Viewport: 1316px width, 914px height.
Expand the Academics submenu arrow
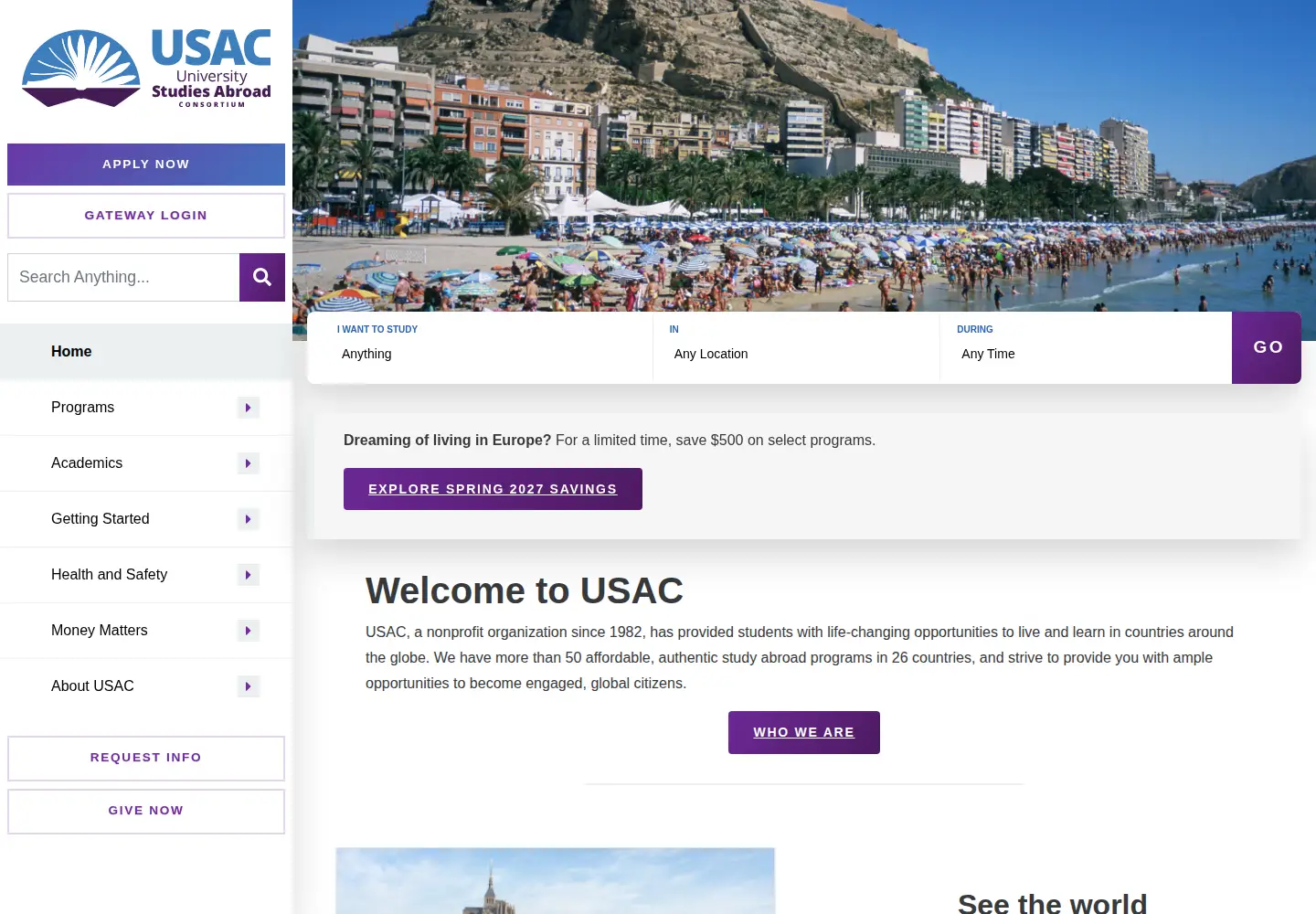248,463
